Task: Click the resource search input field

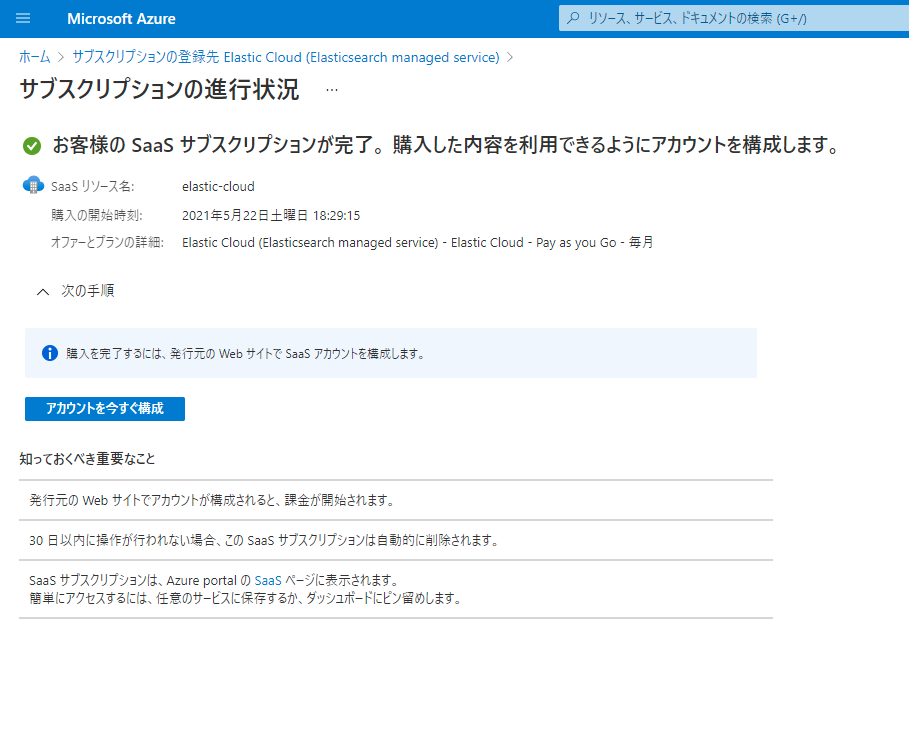Action: click(x=700, y=18)
